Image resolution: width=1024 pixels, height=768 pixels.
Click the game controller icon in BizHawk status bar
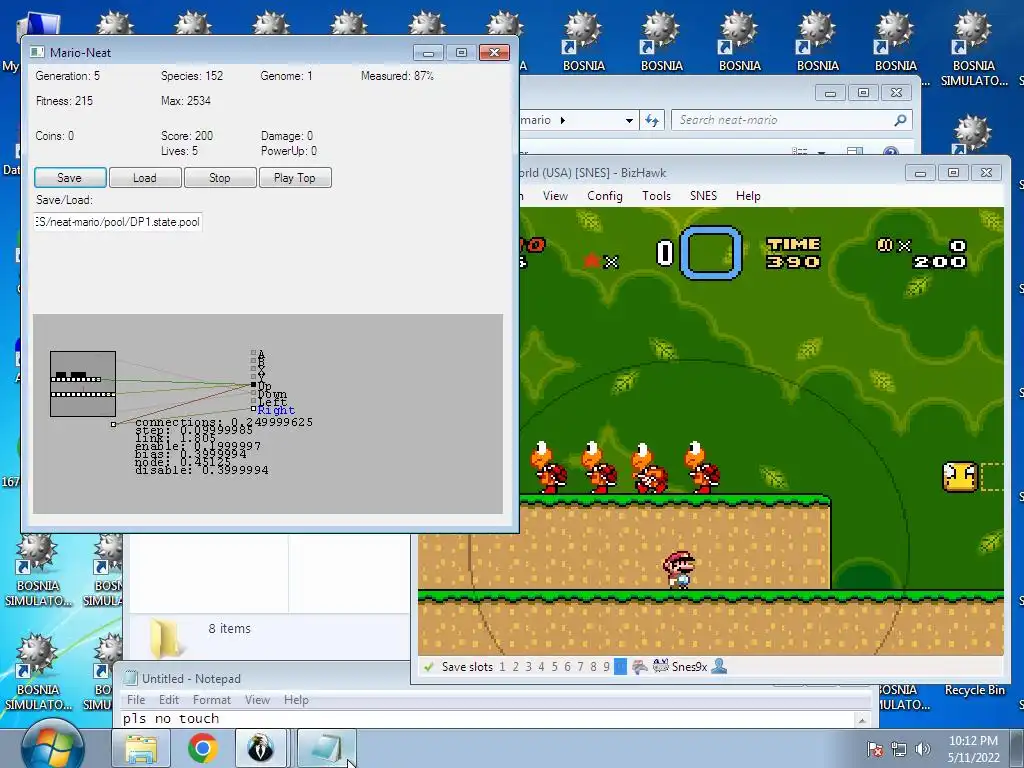(640, 667)
